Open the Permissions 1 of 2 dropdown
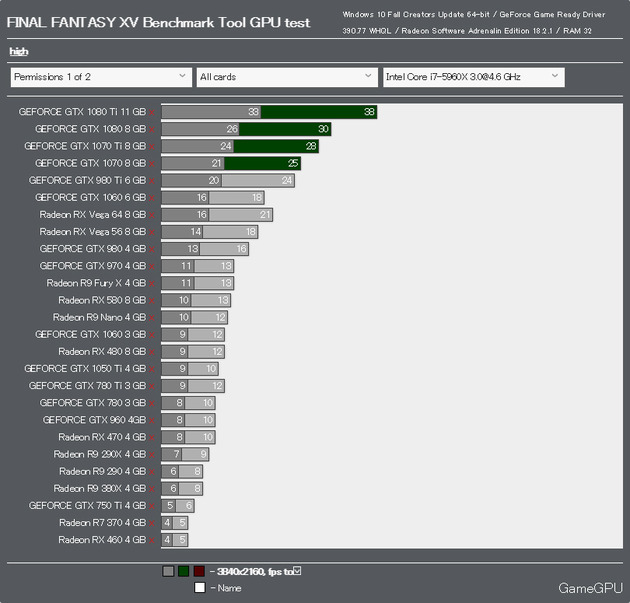Viewport: 630px width, 603px height. (x=101, y=77)
